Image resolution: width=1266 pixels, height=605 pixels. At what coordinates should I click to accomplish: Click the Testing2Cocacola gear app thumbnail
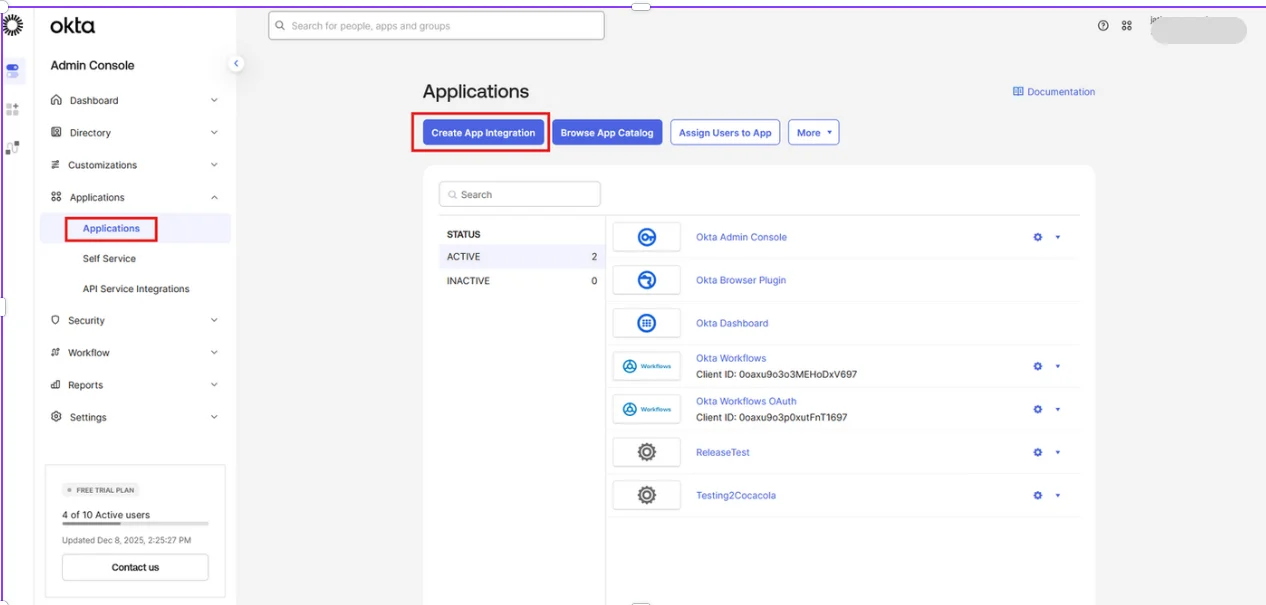tap(646, 494)
